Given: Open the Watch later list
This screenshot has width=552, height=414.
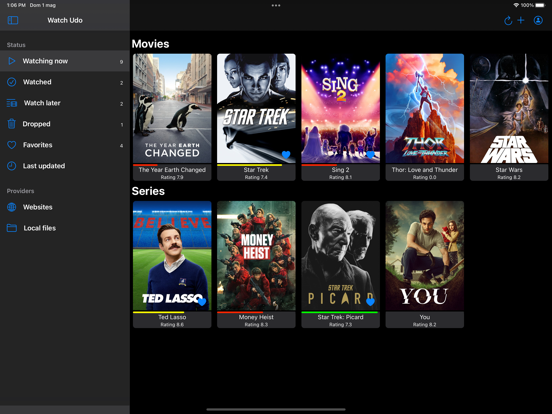Looking at the screenshot, I should tap(65, 103).
